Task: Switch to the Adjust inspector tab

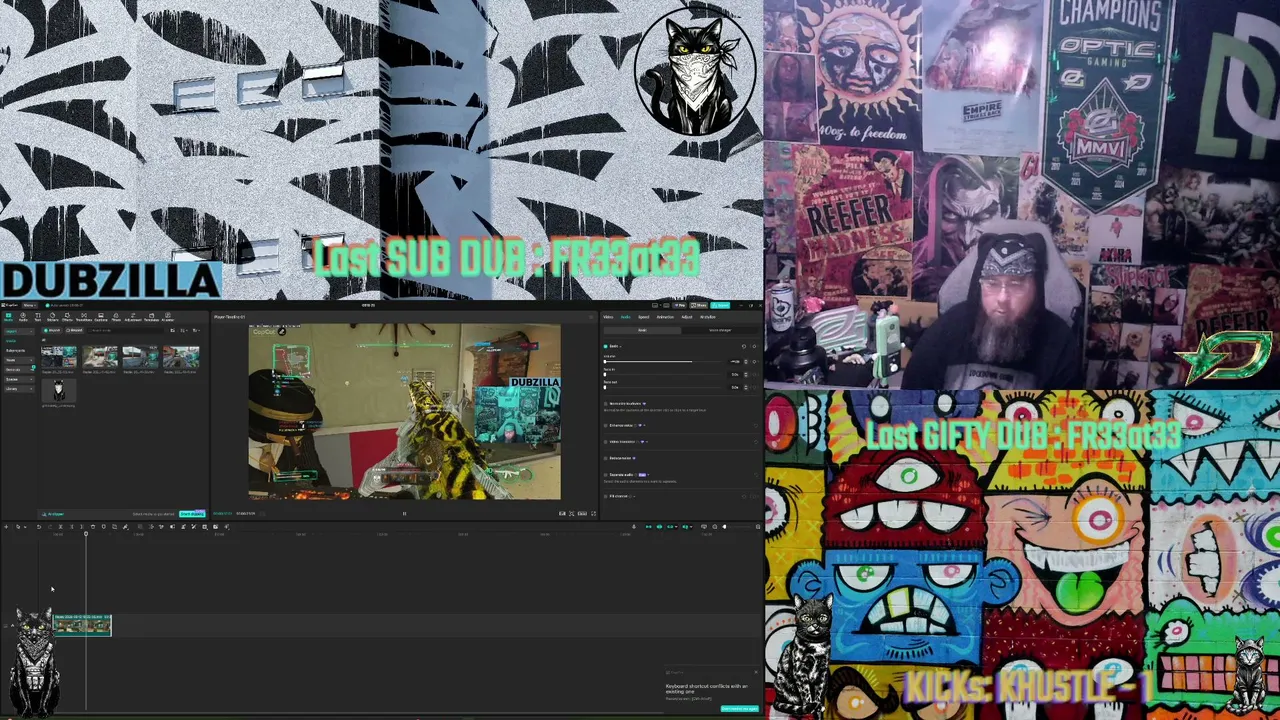Action: coord(687,317)
